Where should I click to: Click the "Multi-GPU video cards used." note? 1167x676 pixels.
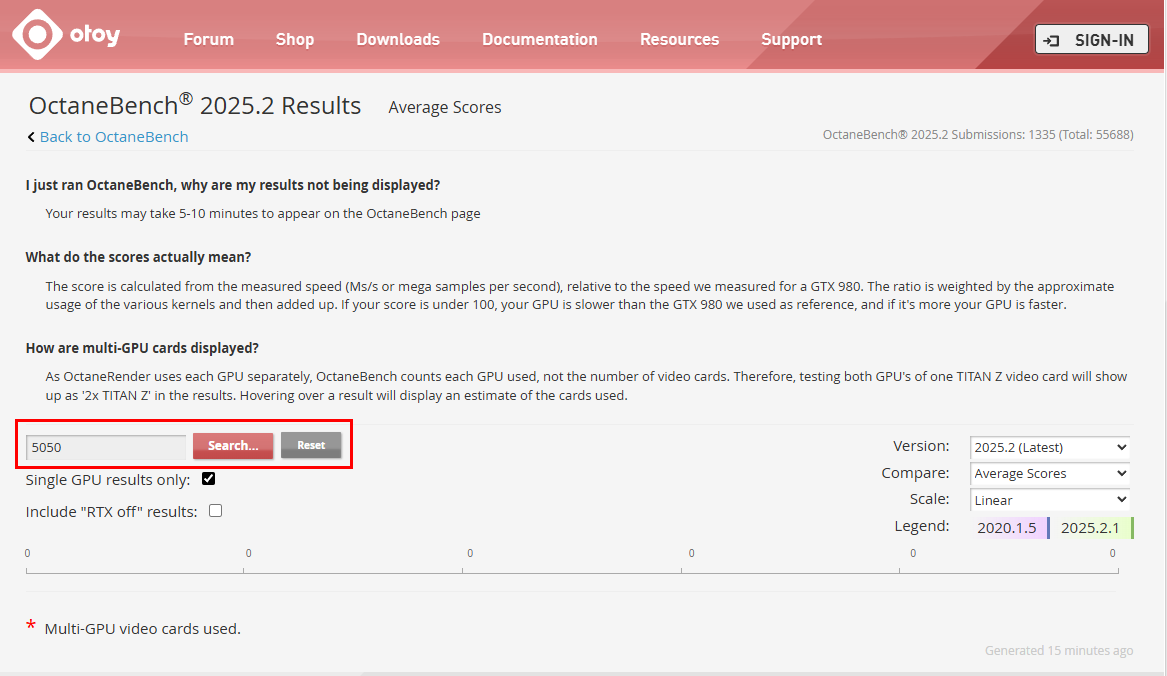(142, 629)
